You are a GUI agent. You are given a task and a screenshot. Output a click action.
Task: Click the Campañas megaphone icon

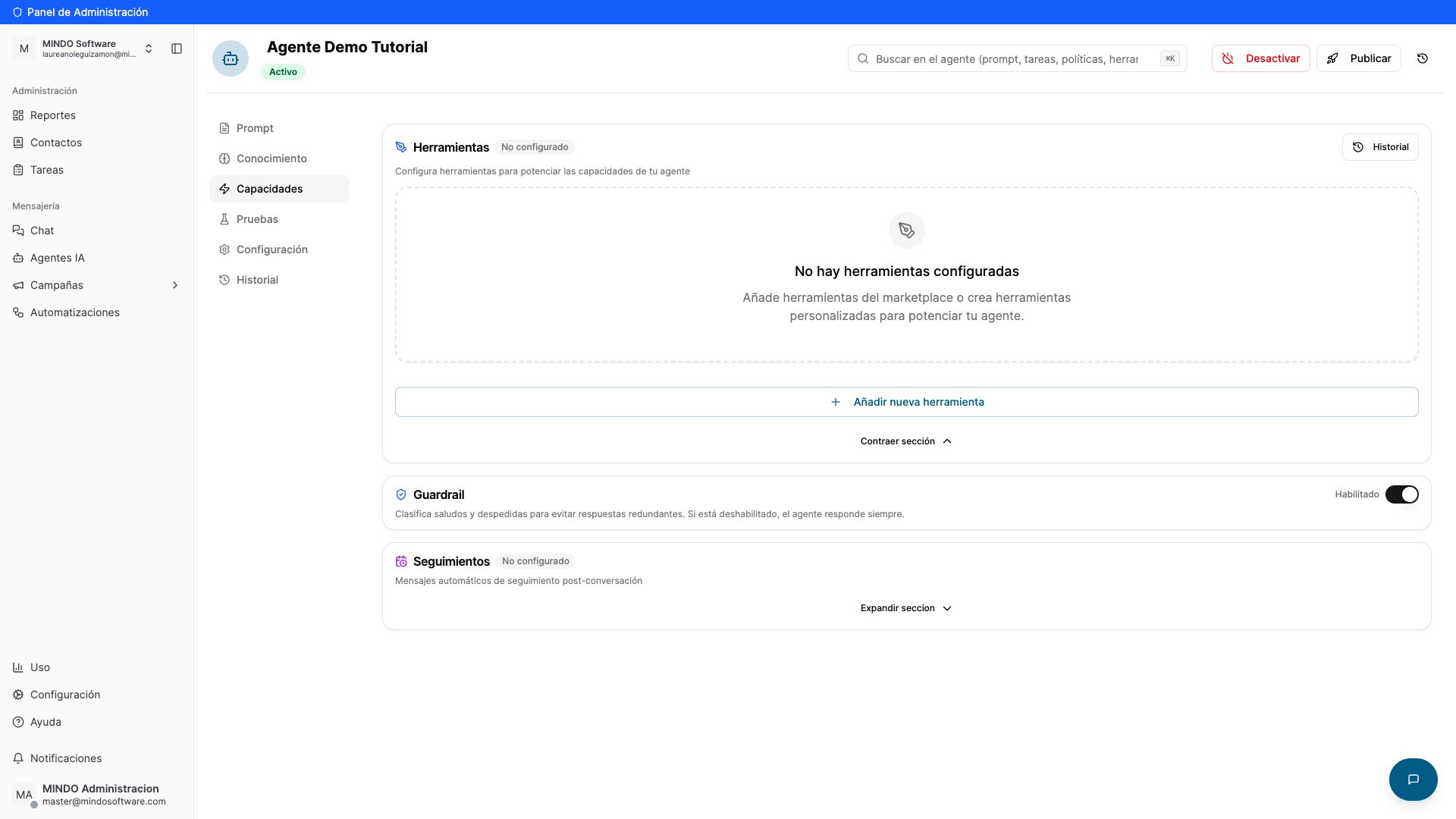[x=18, y=285]
